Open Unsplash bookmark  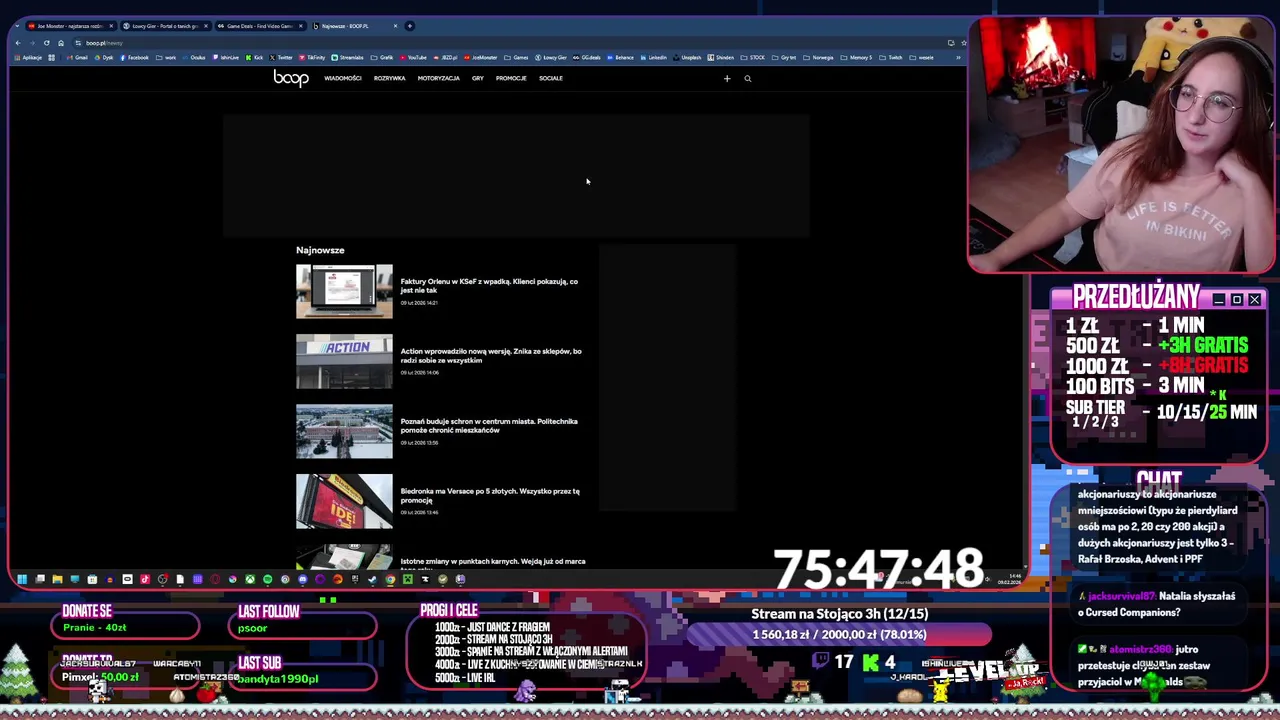click(x=687, y=57)
